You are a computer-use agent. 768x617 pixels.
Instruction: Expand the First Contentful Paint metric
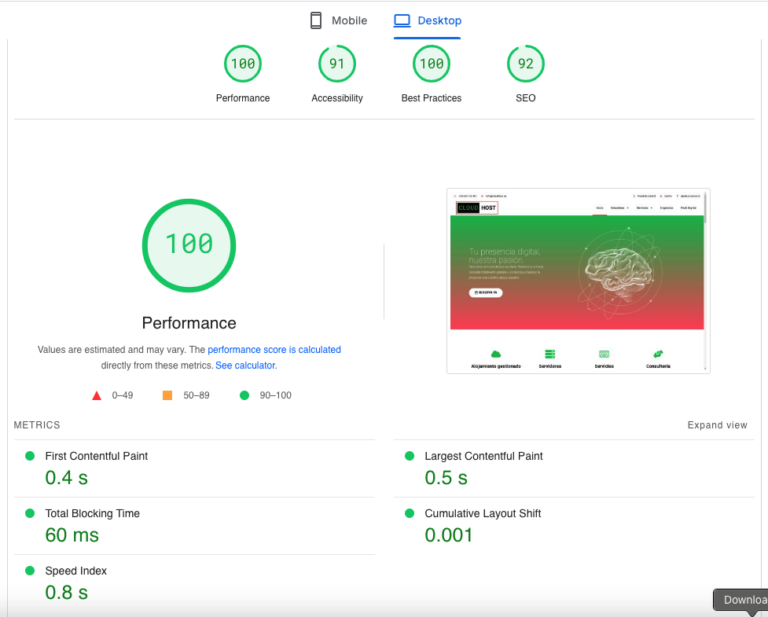[96, 456]
